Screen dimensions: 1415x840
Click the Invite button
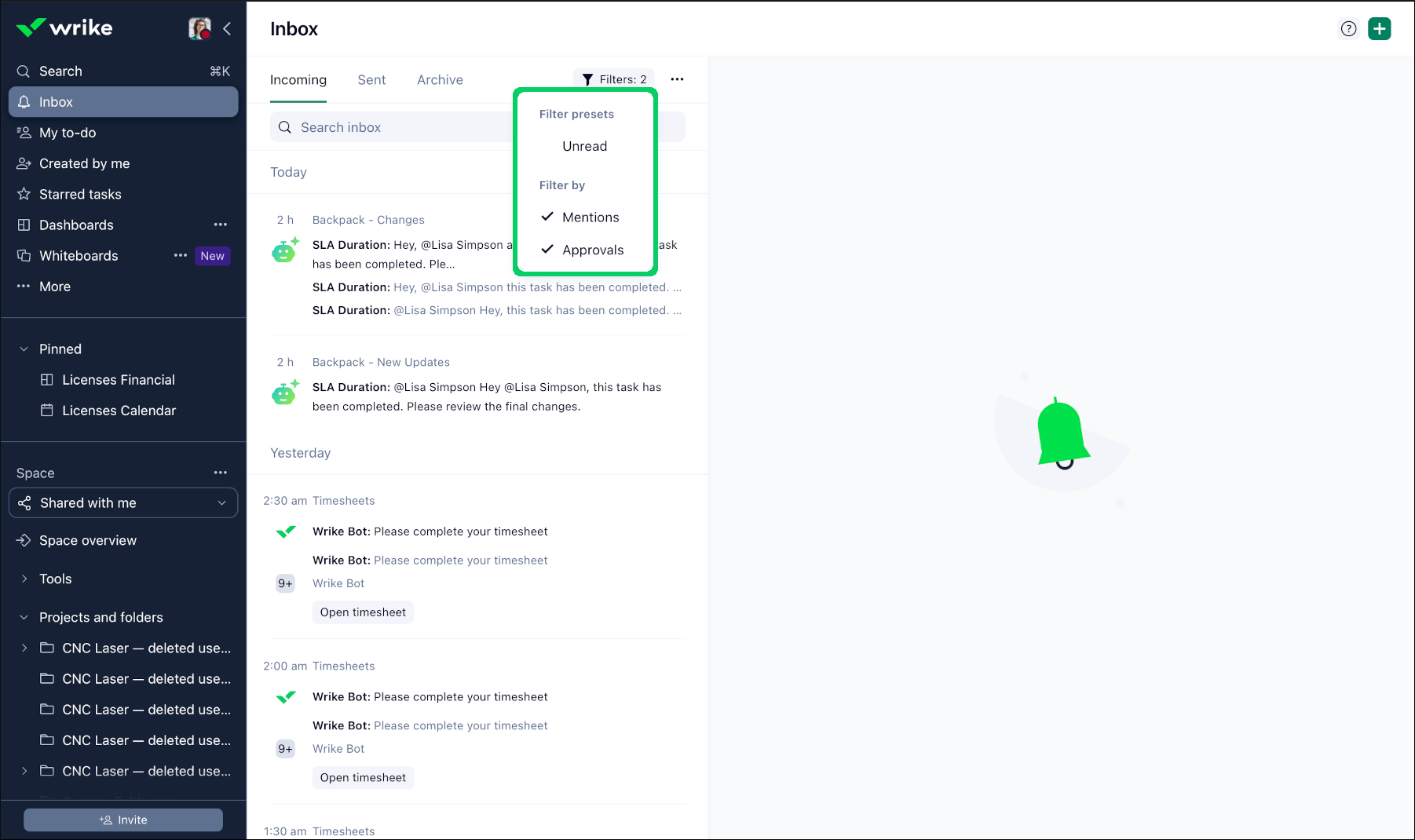(x=123, y=820)
